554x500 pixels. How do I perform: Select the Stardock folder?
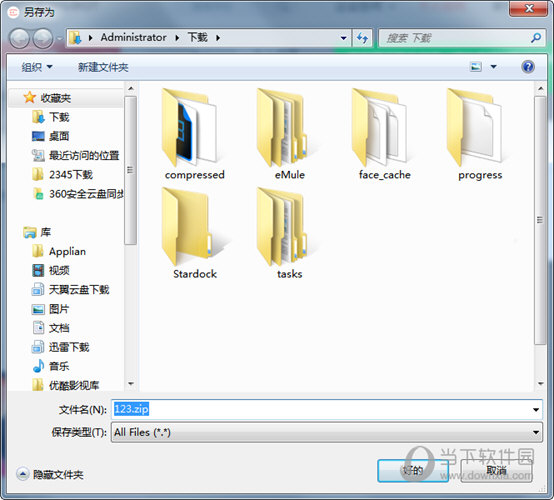tap(195, 234)
